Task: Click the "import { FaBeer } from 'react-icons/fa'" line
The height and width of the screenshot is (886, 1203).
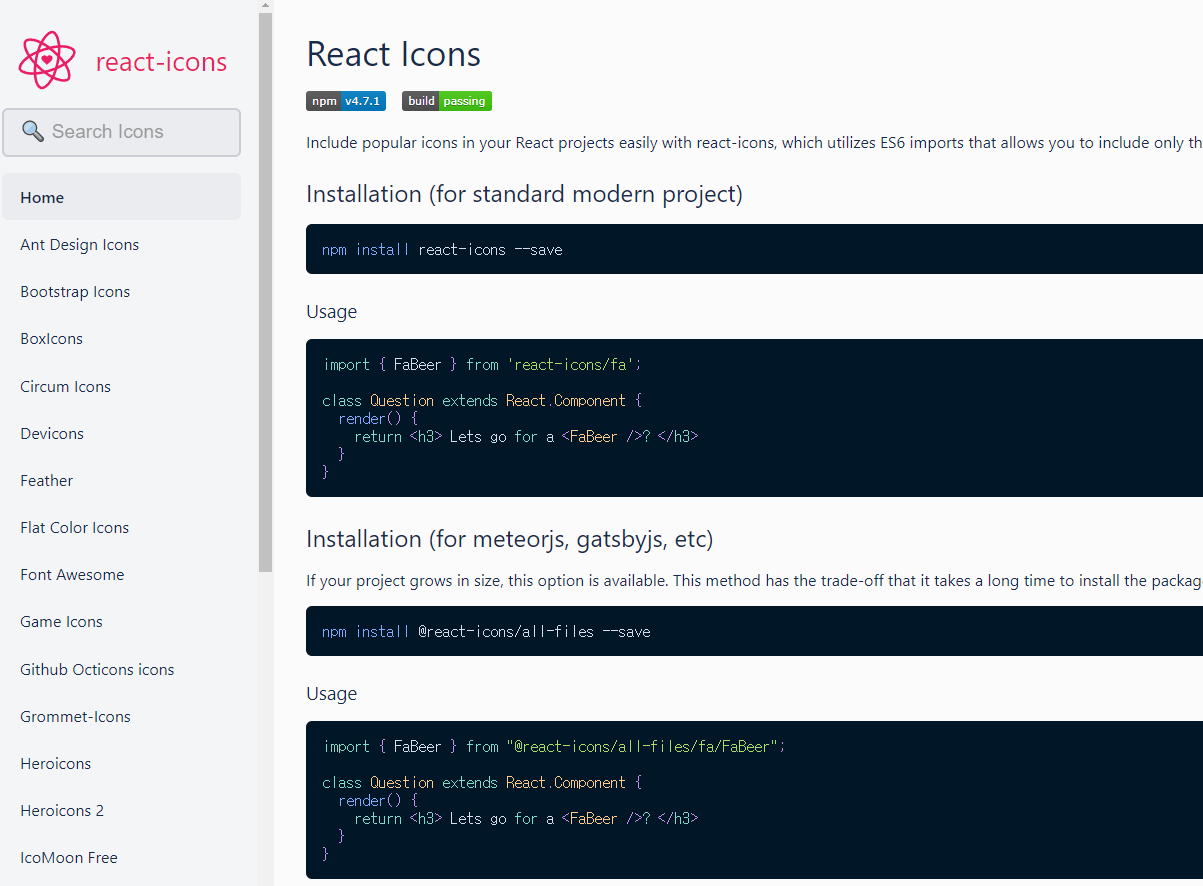Action: (482, 365)
